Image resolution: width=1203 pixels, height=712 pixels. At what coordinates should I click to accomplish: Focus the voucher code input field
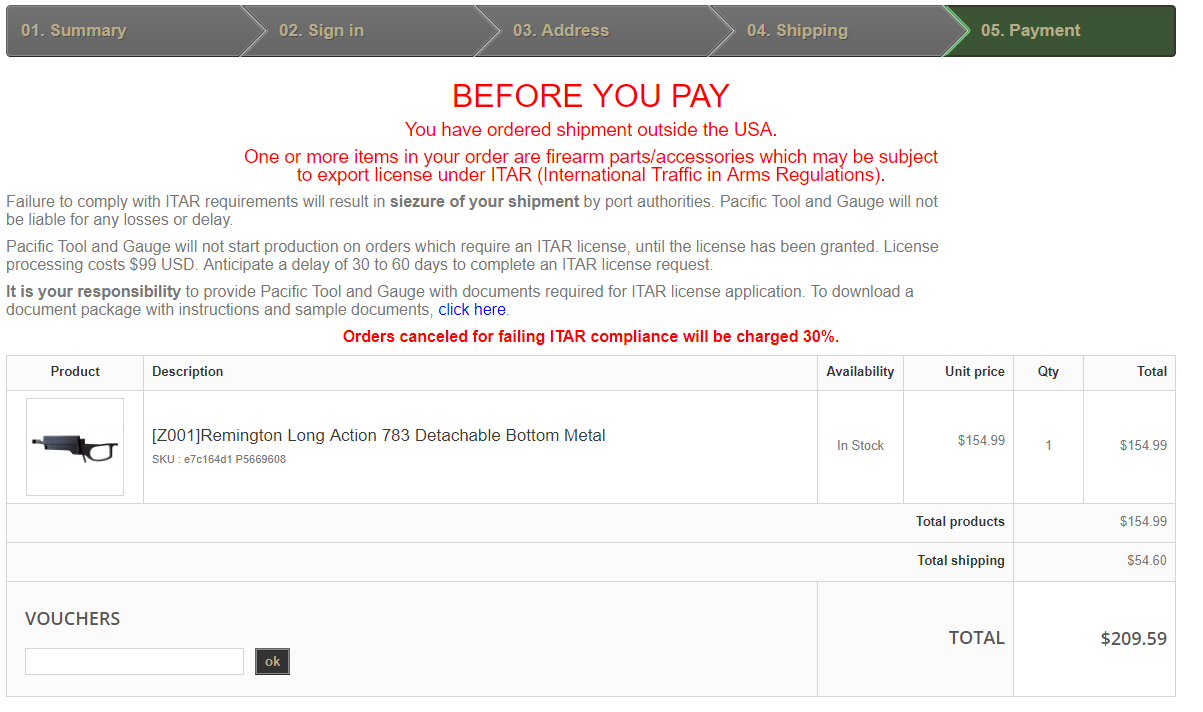(x=134, y=661)
